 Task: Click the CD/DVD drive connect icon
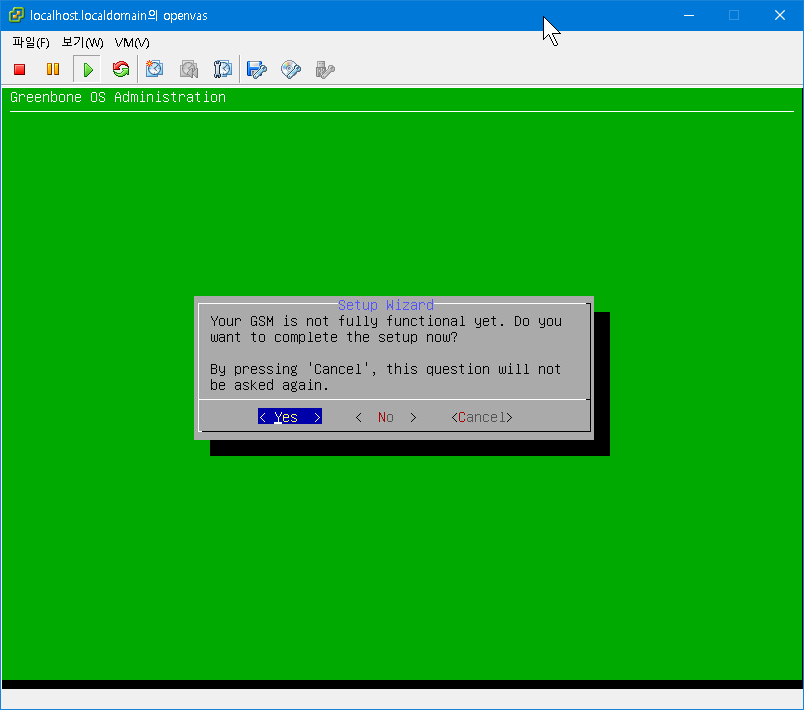291,69
